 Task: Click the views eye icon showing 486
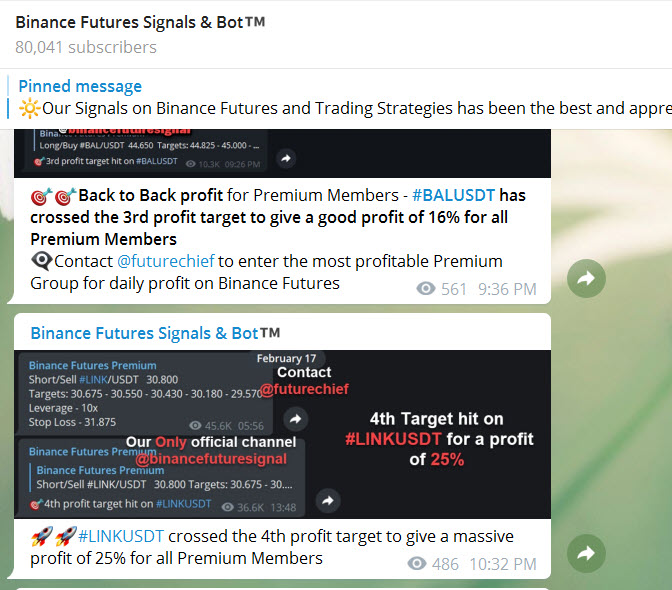[x=418, y=564]
